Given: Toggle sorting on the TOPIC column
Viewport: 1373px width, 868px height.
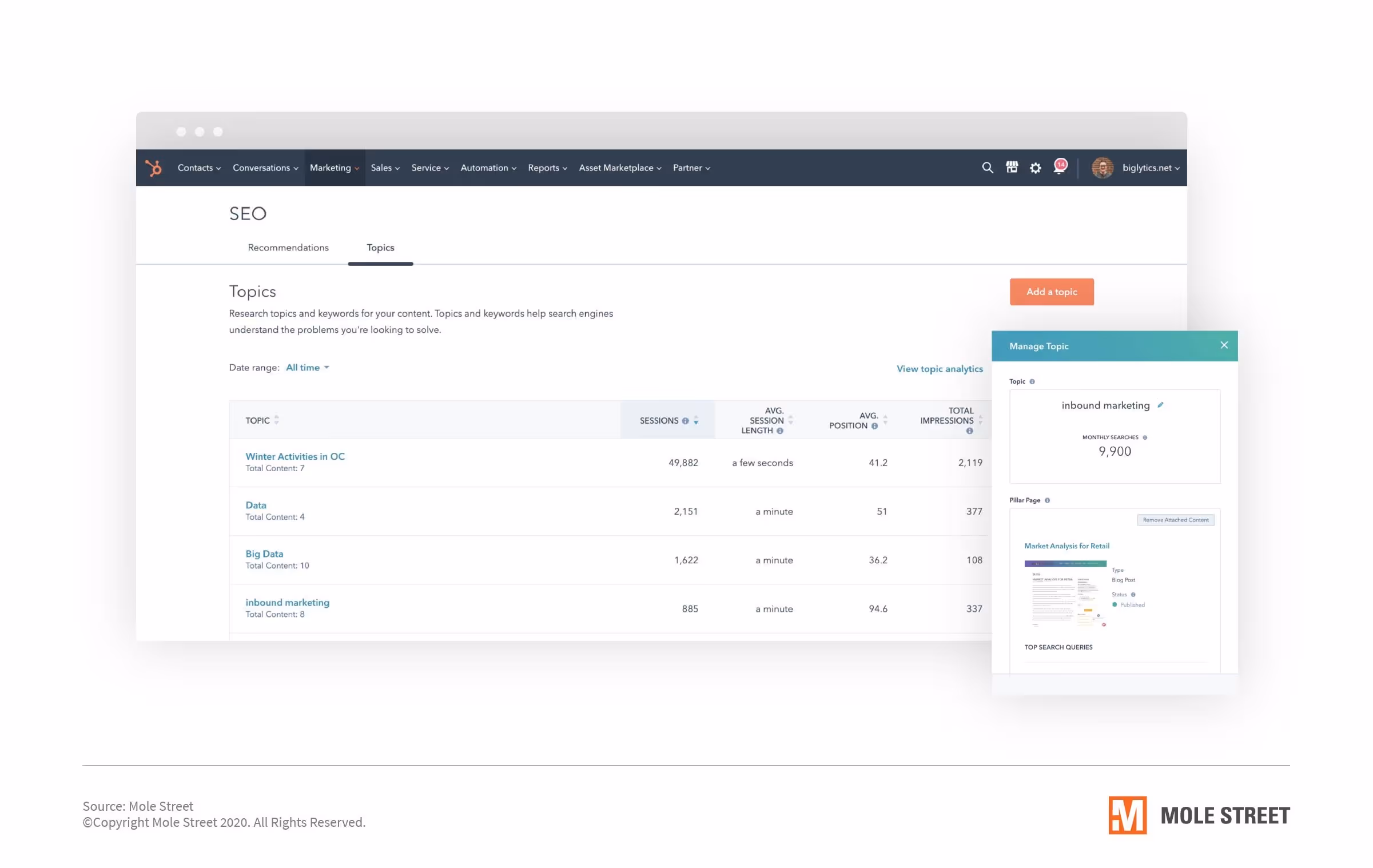Looking at the screenshot, I should 277,419.
